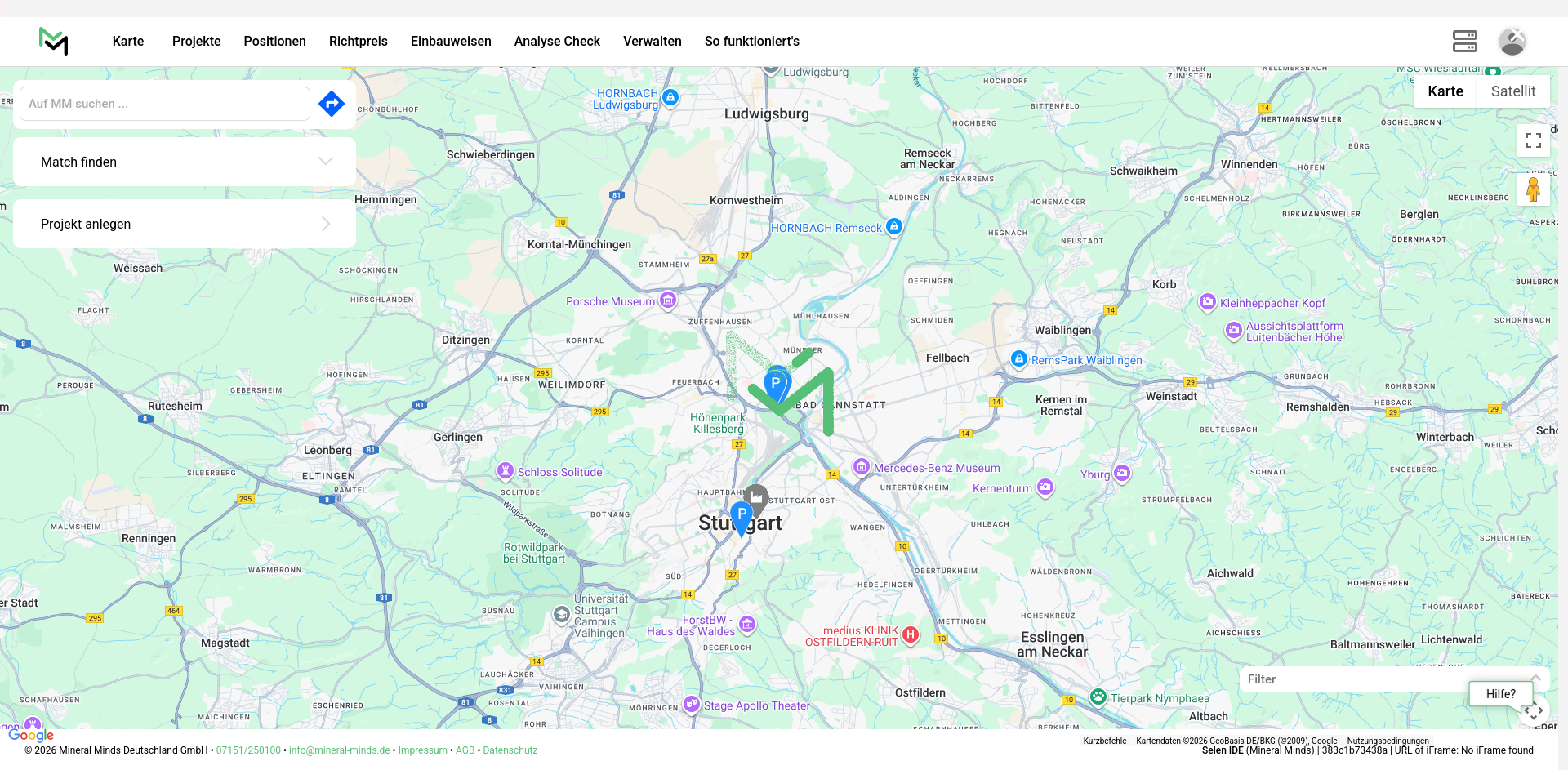This screenshot has height=770, width=1568.
Task: Click the Auf MM suchen search field
Action: pos(165,104)
